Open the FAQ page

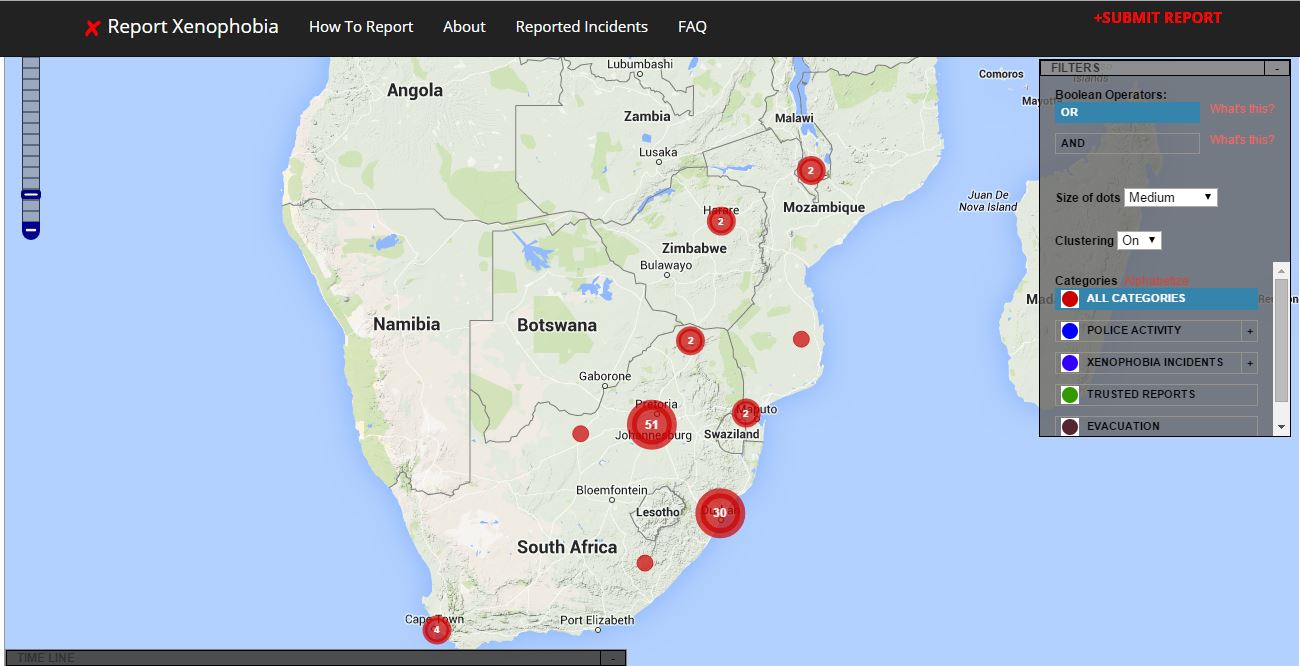[692, 27]
